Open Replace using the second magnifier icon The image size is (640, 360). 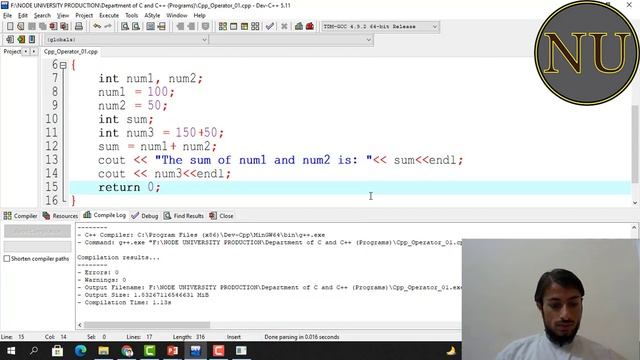point(136,27)
